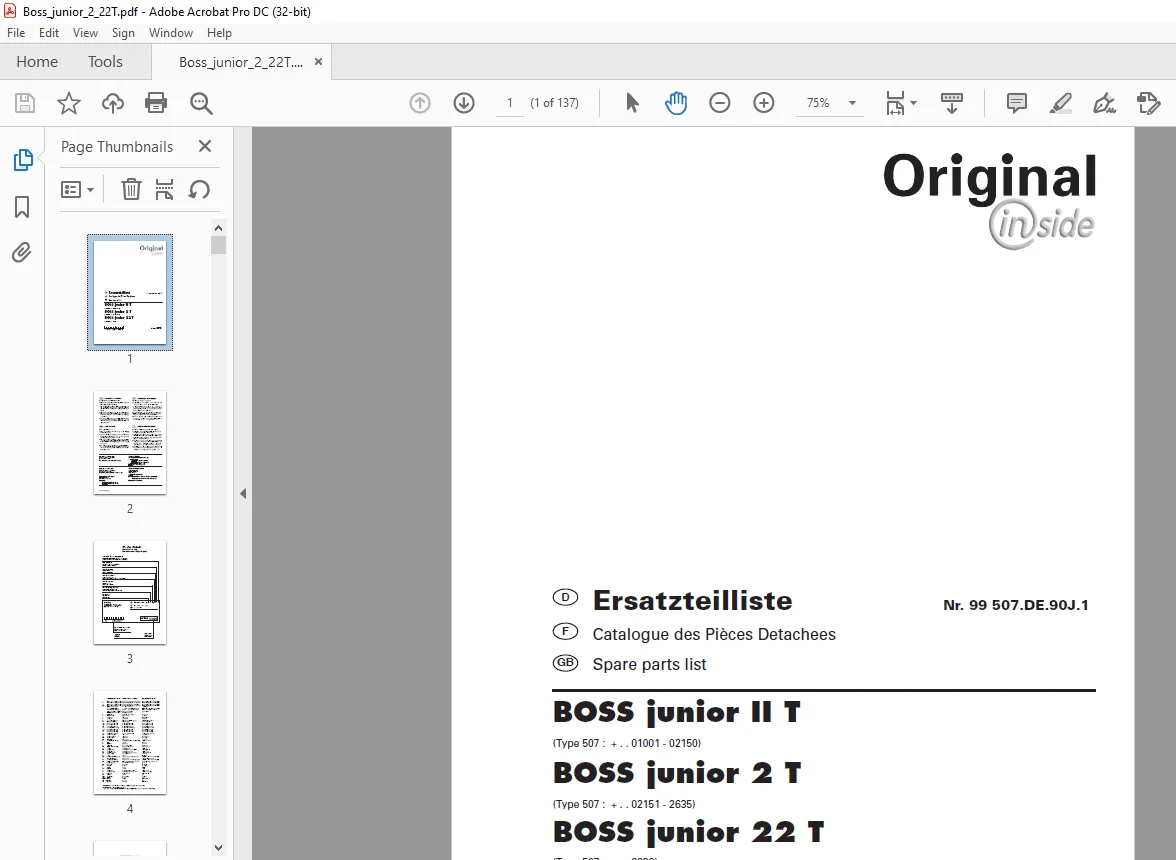This screenshot has width=1176, height=860.
Task: Collapse the navigation pane arrow
Action: 243,493
